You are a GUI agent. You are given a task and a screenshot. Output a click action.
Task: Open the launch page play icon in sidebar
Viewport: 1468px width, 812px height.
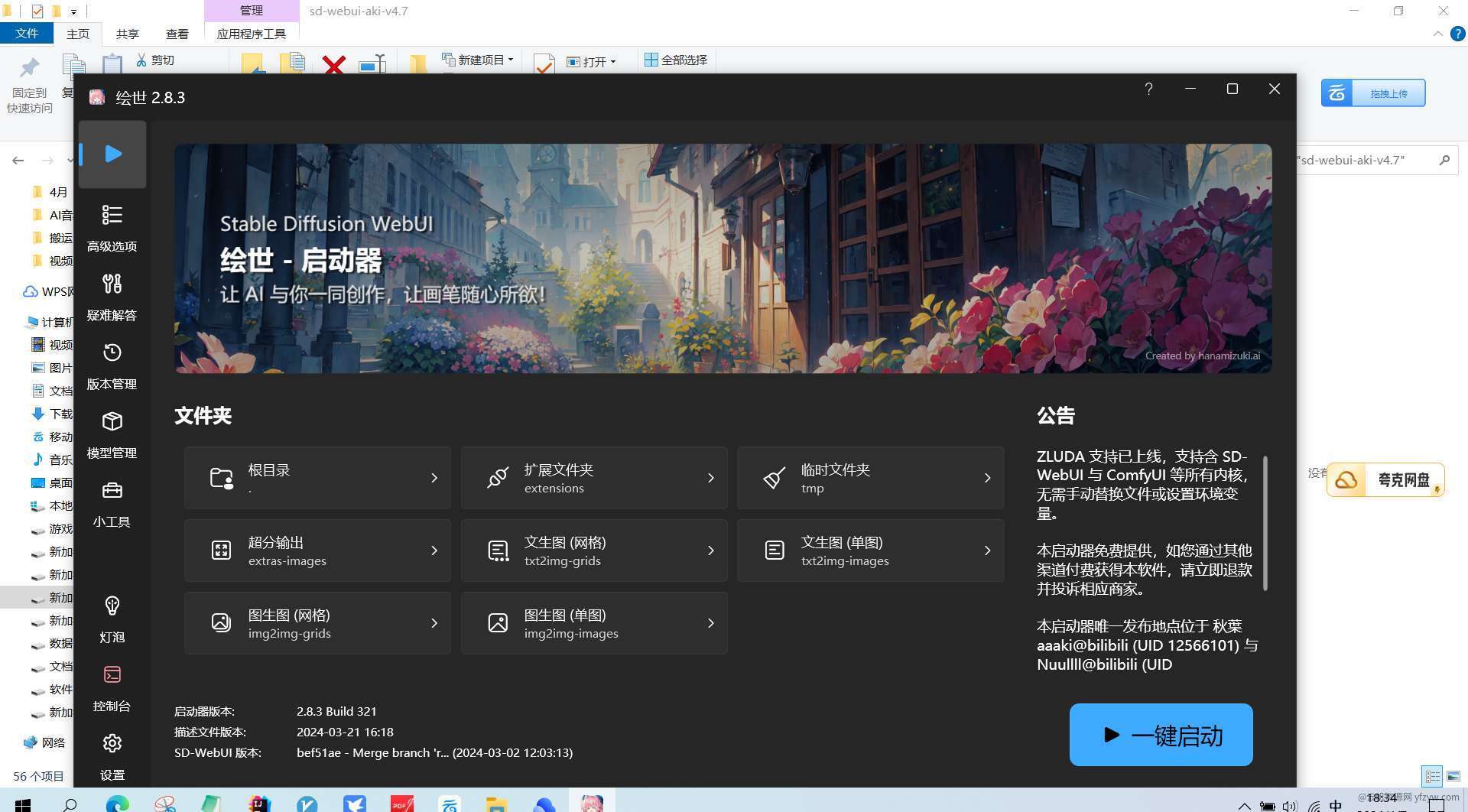tap(112, 154)
